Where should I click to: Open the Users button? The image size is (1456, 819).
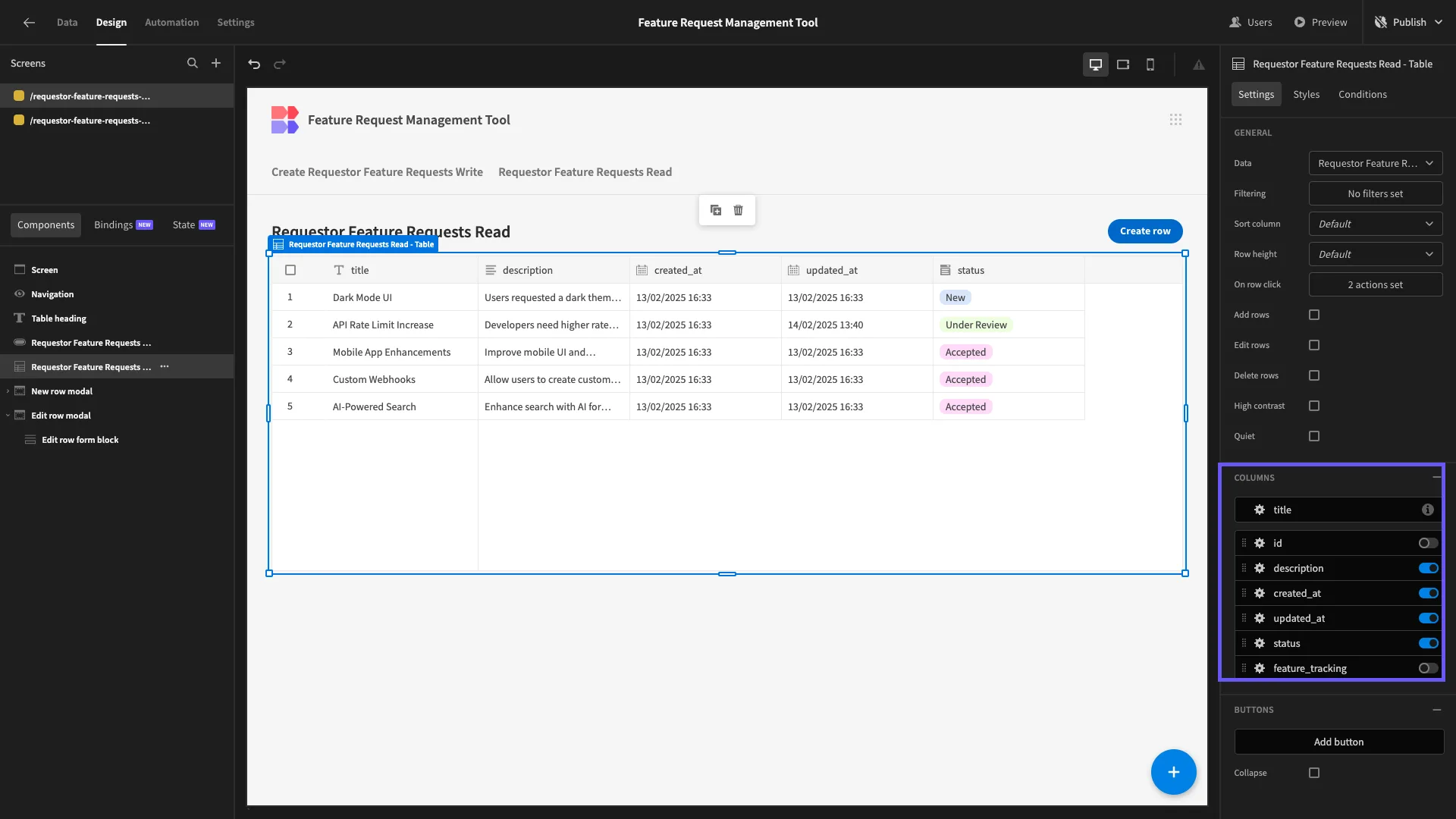point(1251,22)
